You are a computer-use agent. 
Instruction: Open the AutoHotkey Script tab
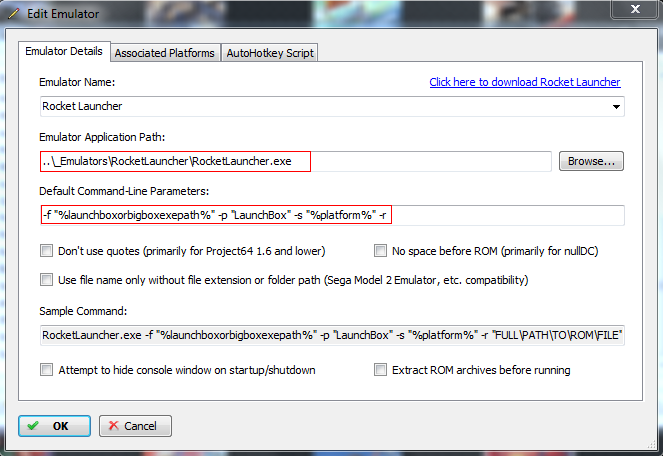click(270, 53)
